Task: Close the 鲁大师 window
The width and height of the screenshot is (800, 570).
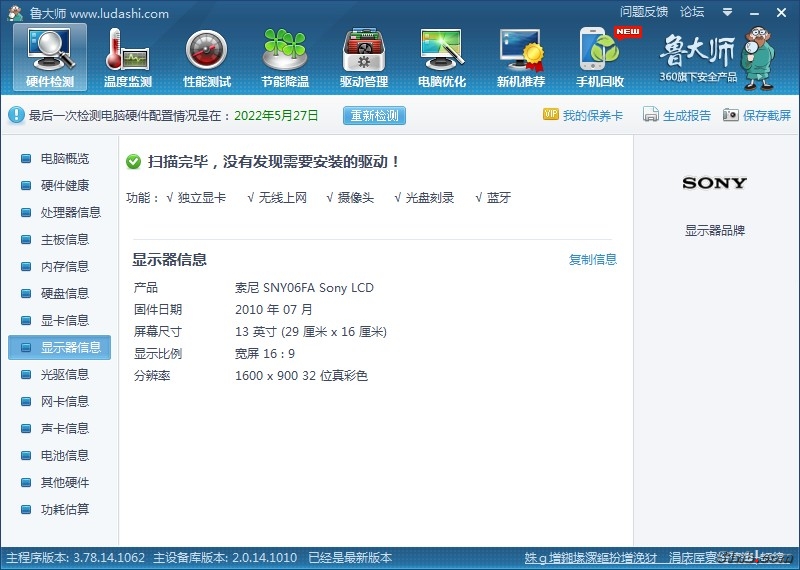Action: click(781, 13)
